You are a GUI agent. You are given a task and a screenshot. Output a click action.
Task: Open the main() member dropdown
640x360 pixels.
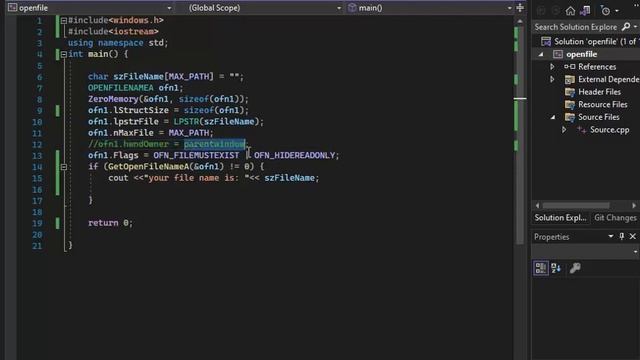coord(509,8)
